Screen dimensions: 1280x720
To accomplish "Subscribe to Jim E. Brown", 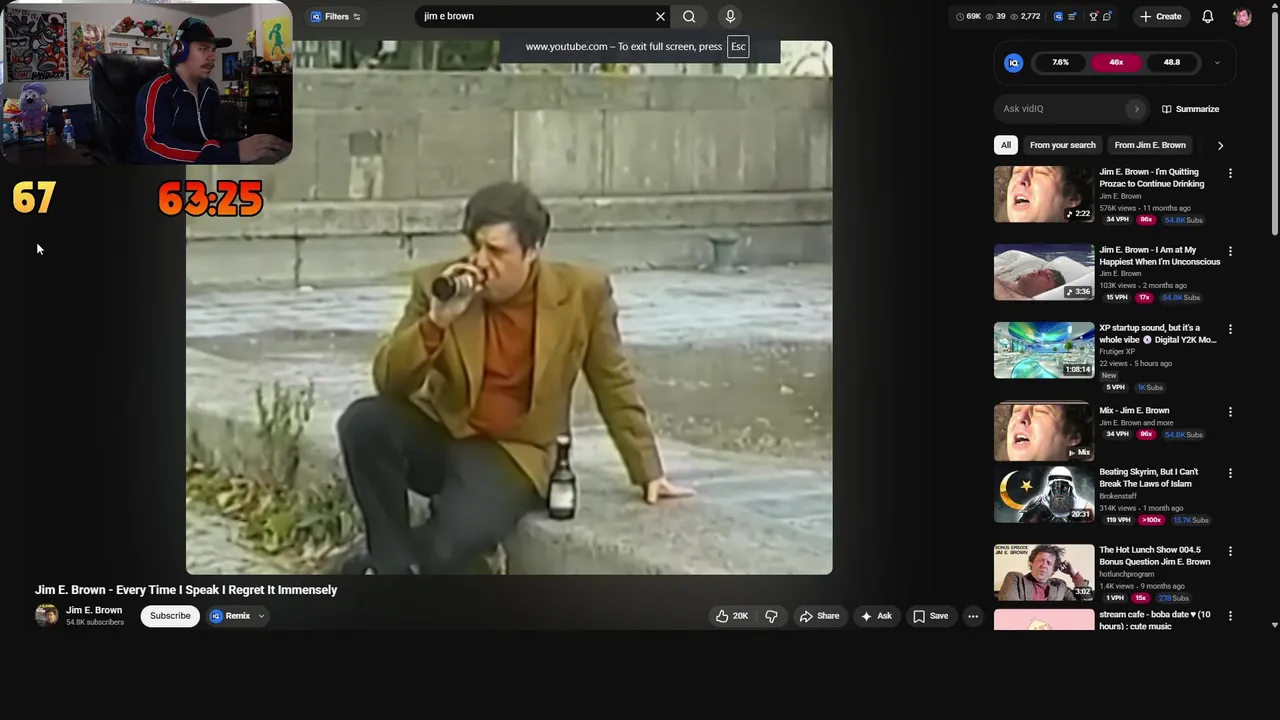I will (170, 616).
